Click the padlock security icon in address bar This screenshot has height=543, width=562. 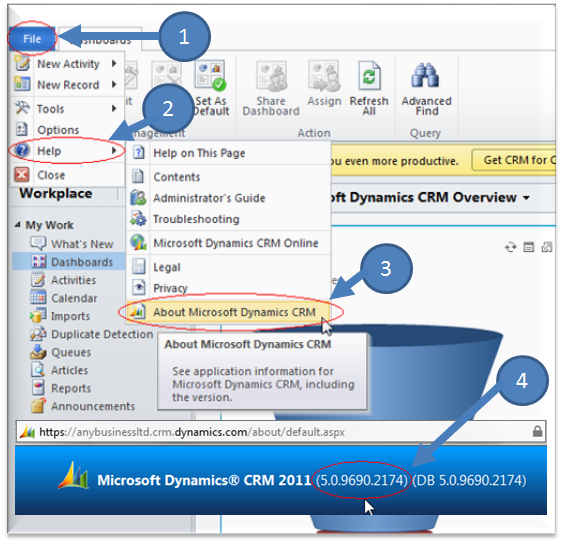tap(537, 431)
